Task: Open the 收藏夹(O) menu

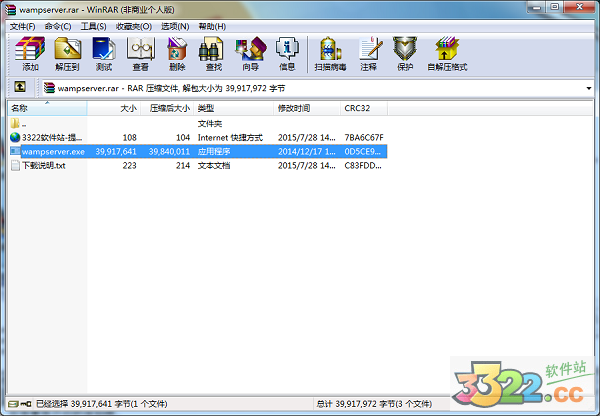Action: (x=134, y=26)
